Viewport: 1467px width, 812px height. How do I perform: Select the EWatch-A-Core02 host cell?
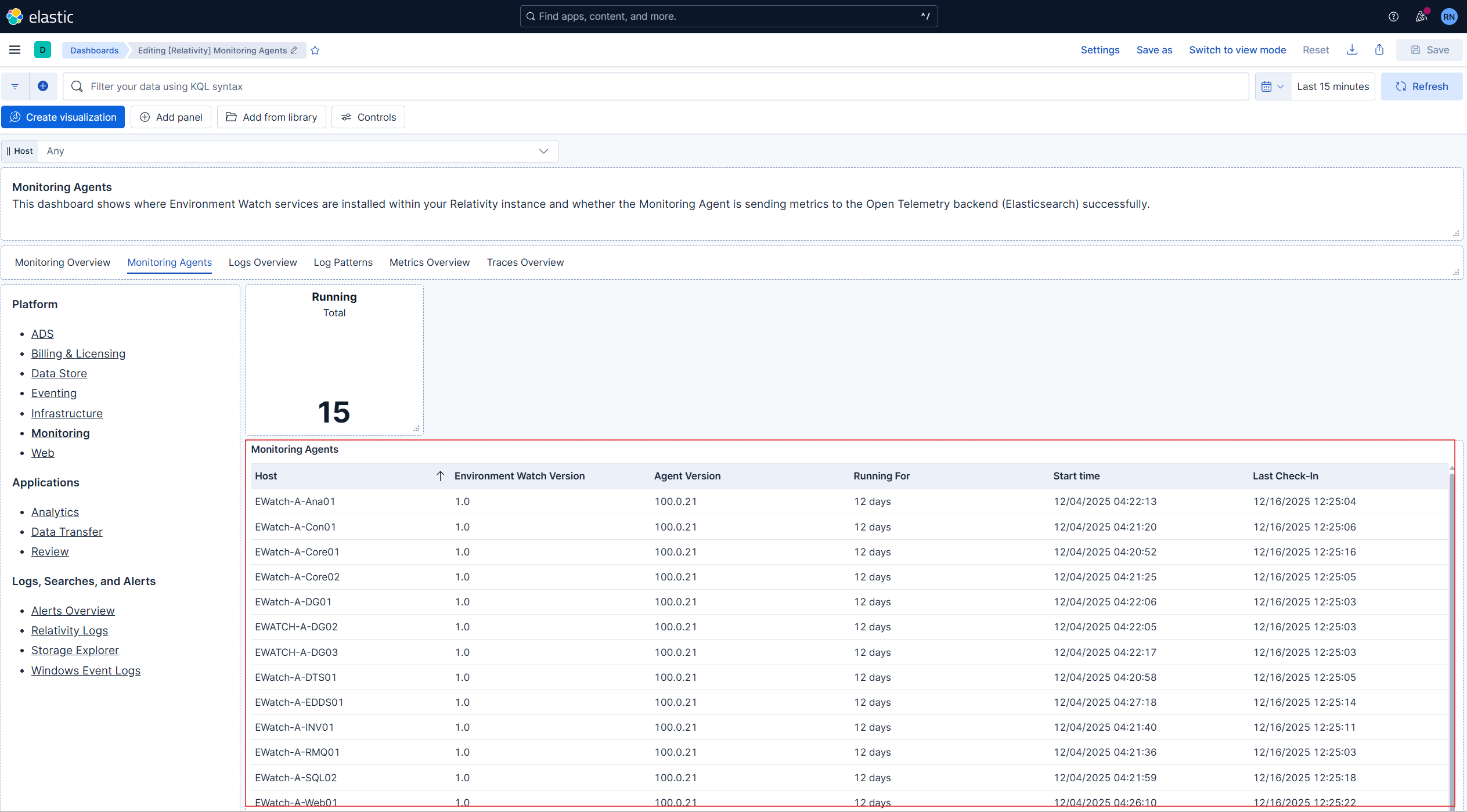coord(351,577)
